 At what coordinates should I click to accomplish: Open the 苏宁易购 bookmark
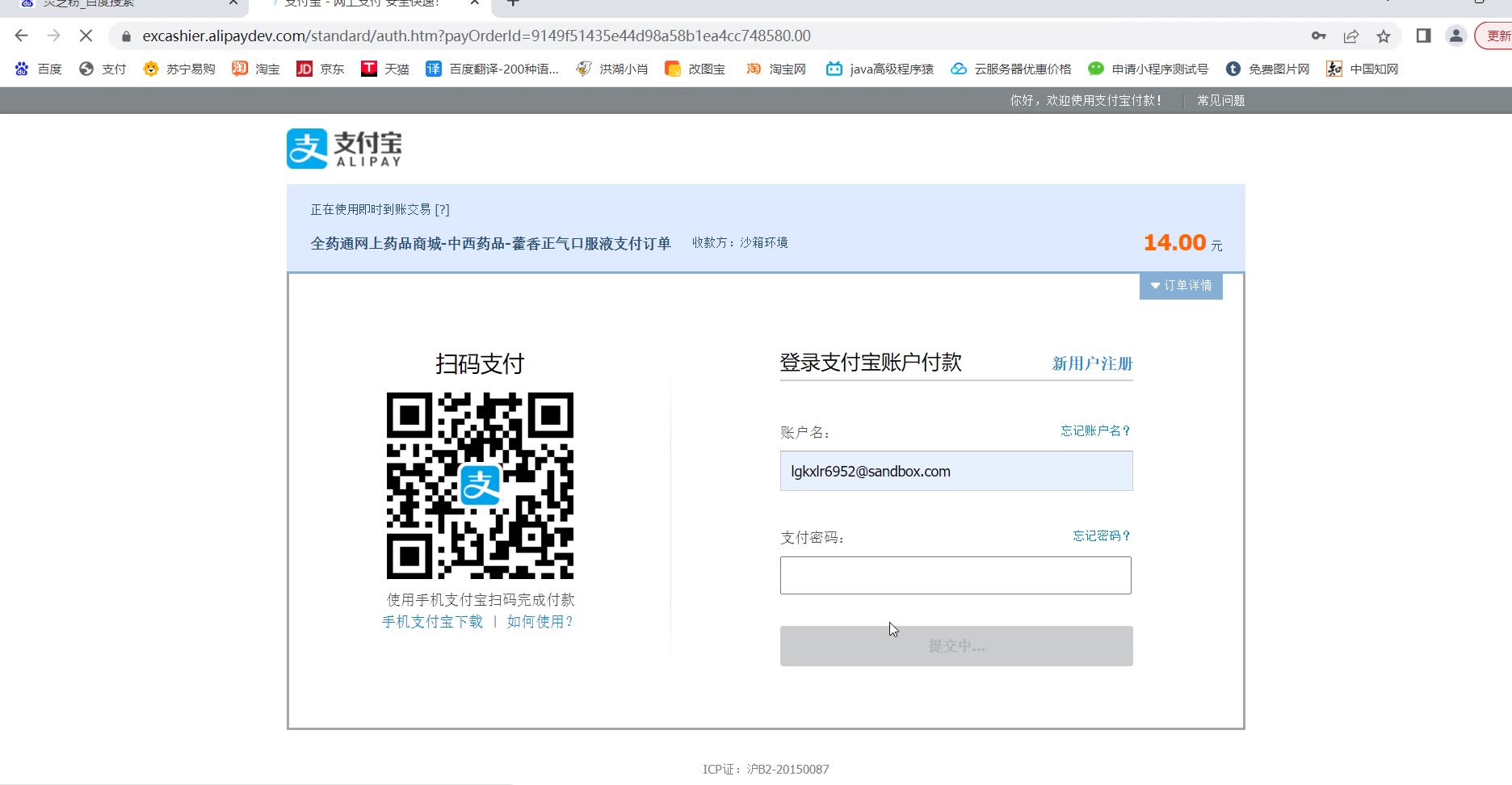coord(179,69)
